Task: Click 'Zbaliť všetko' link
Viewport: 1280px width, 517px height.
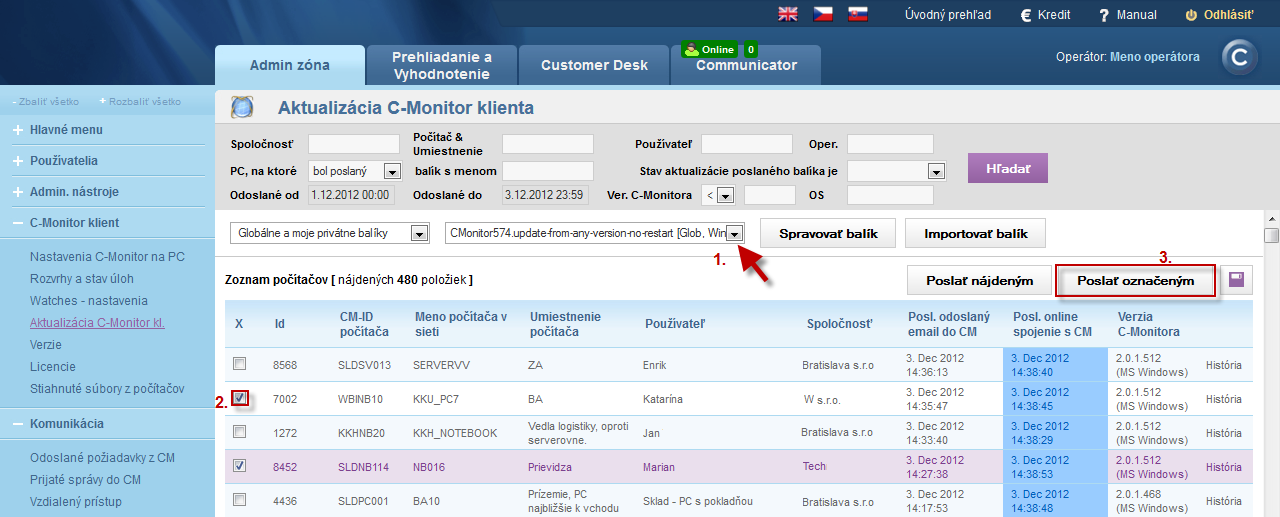Action: (x=50, y=102)
